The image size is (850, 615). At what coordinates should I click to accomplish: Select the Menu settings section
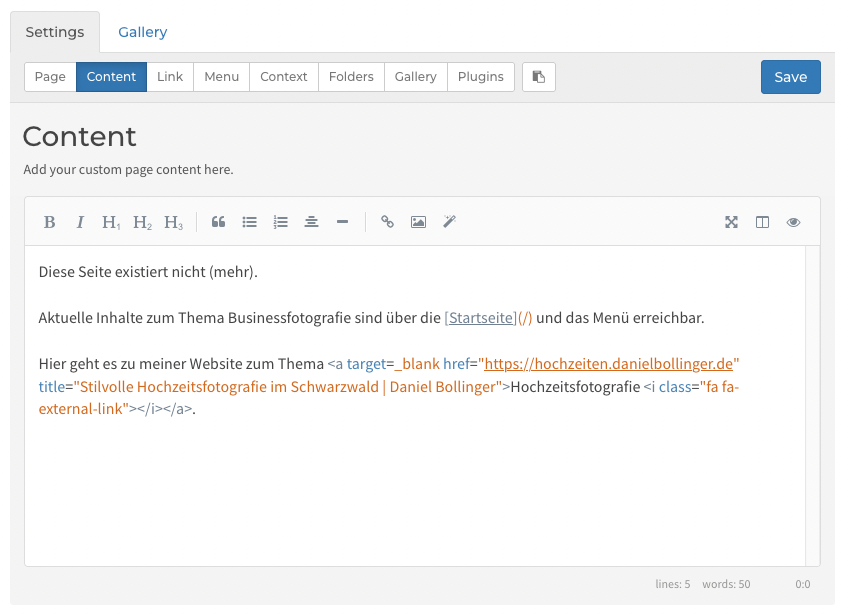(x=221, y=77)
